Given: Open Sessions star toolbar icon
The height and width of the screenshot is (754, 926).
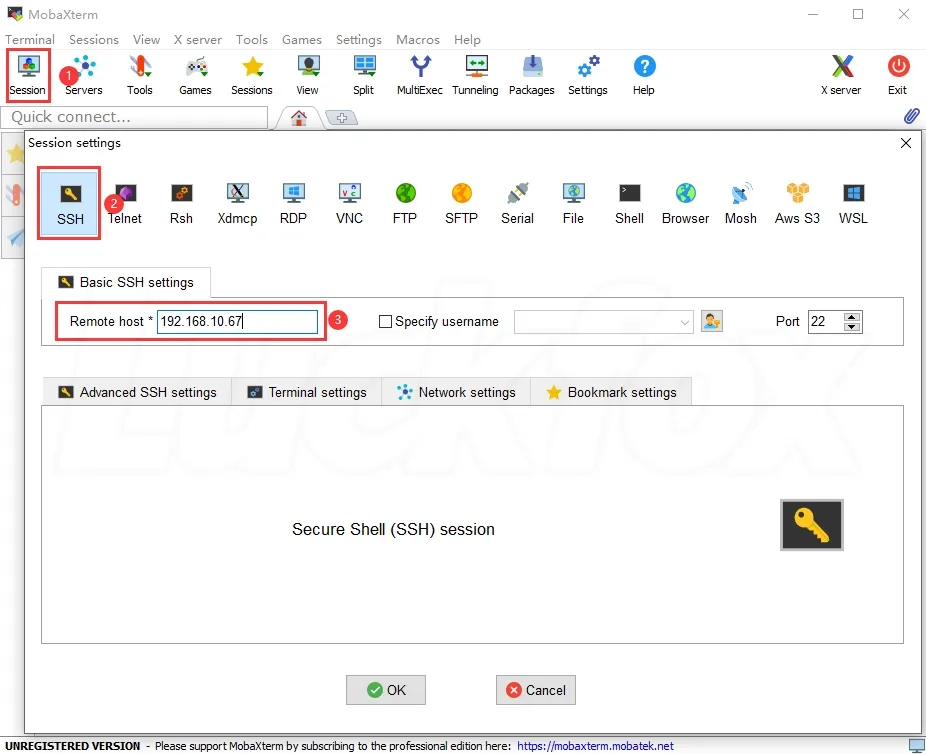Looking at the screenshot, I should (x=252, y=75).
